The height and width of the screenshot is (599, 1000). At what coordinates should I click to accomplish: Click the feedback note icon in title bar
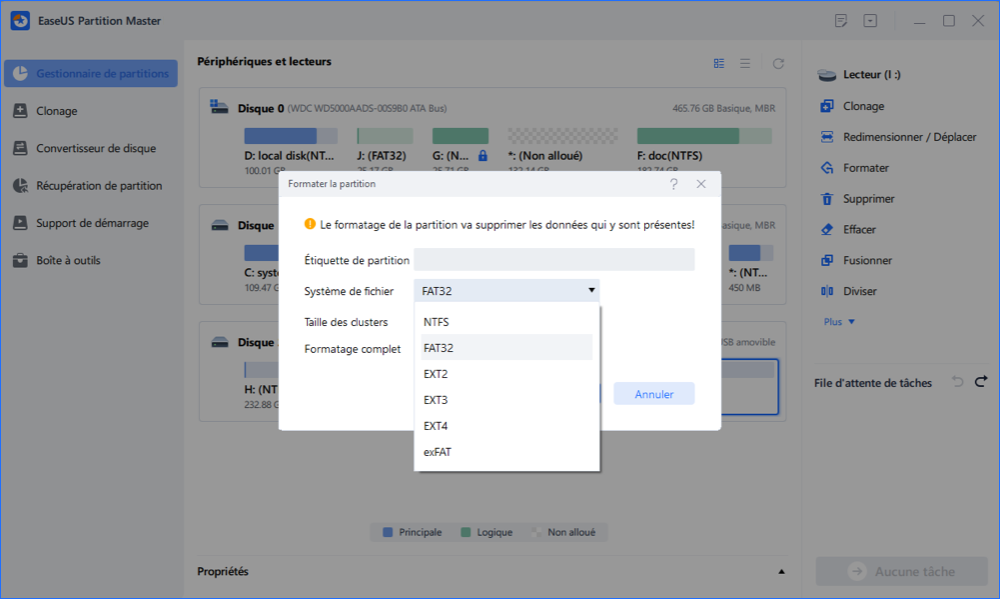(841, 20)
